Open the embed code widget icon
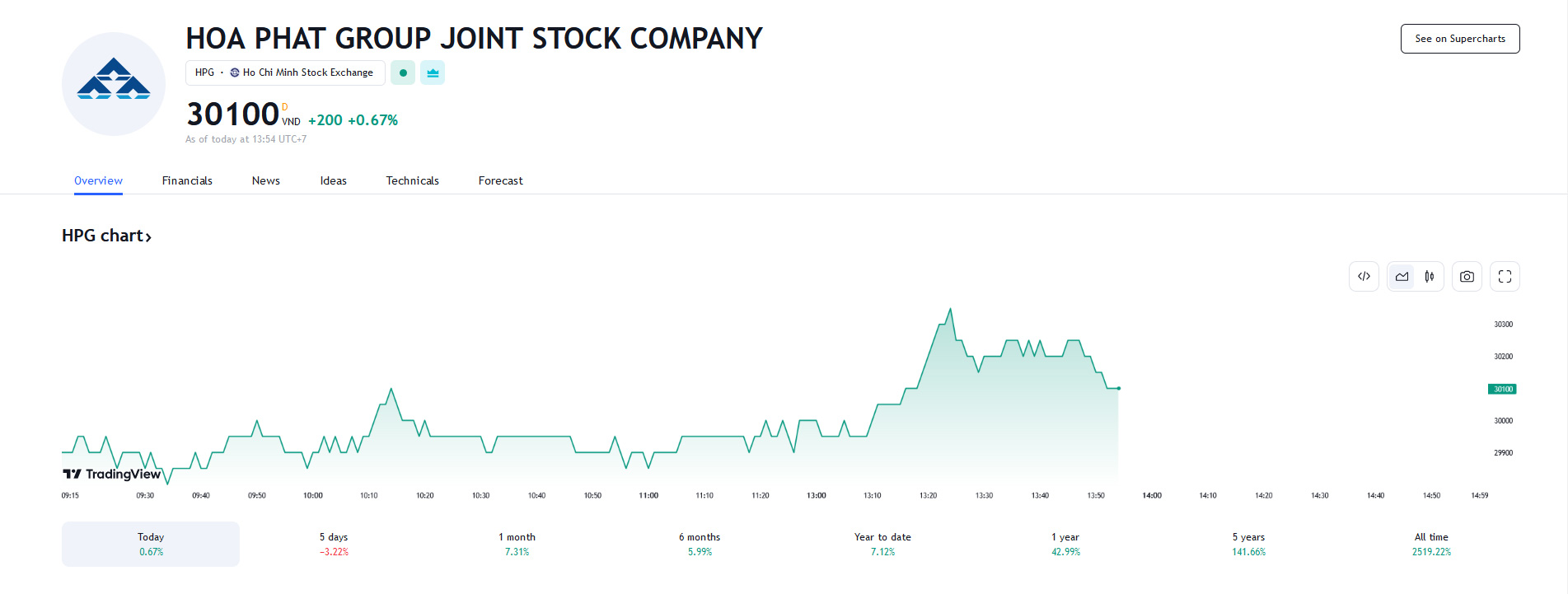1568x594 pixels. point(1364,277)
